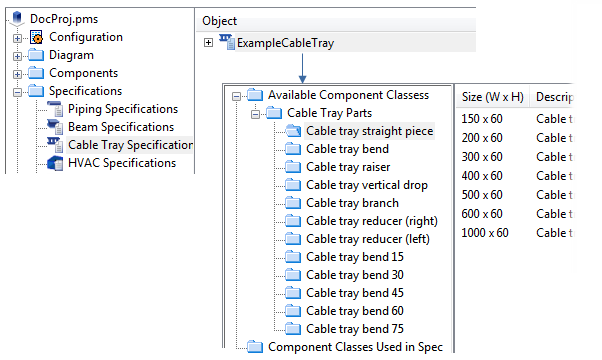The height and width of the screenshot is (360, 602).
Task: Select Cable tray reducer (right) item
Action: click(372, 221)
